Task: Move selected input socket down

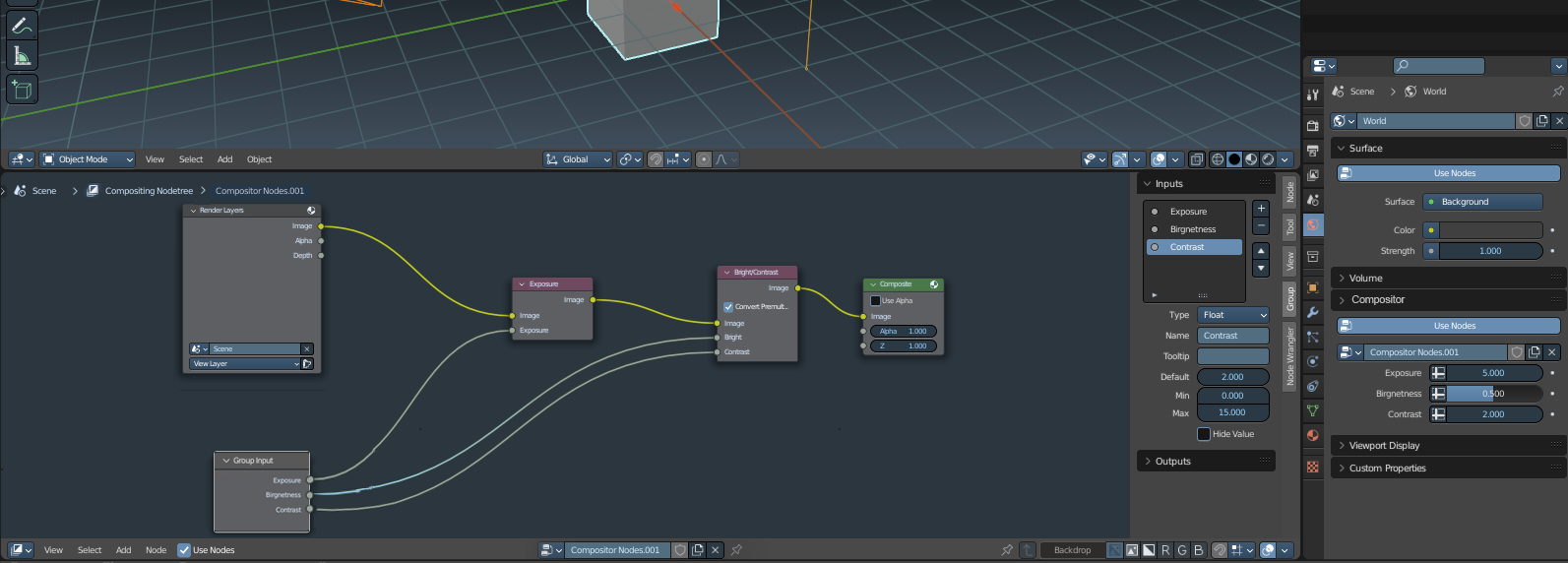Action: (x=1261, y=269)
